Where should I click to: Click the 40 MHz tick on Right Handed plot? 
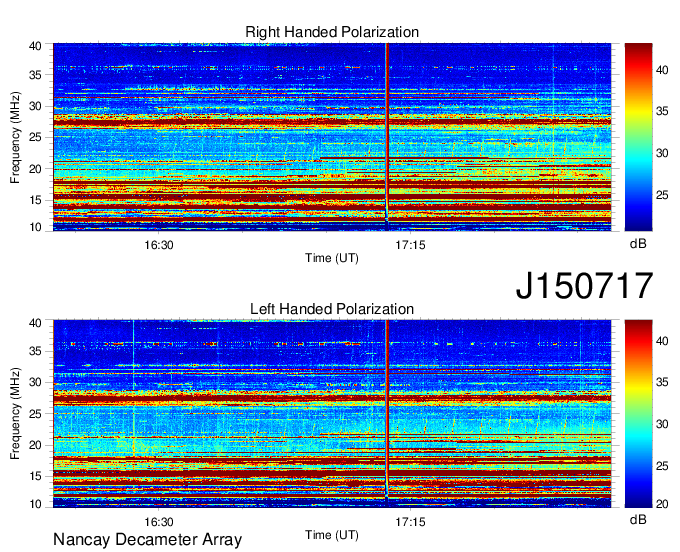pyautogui.click(x=35, y=46)
